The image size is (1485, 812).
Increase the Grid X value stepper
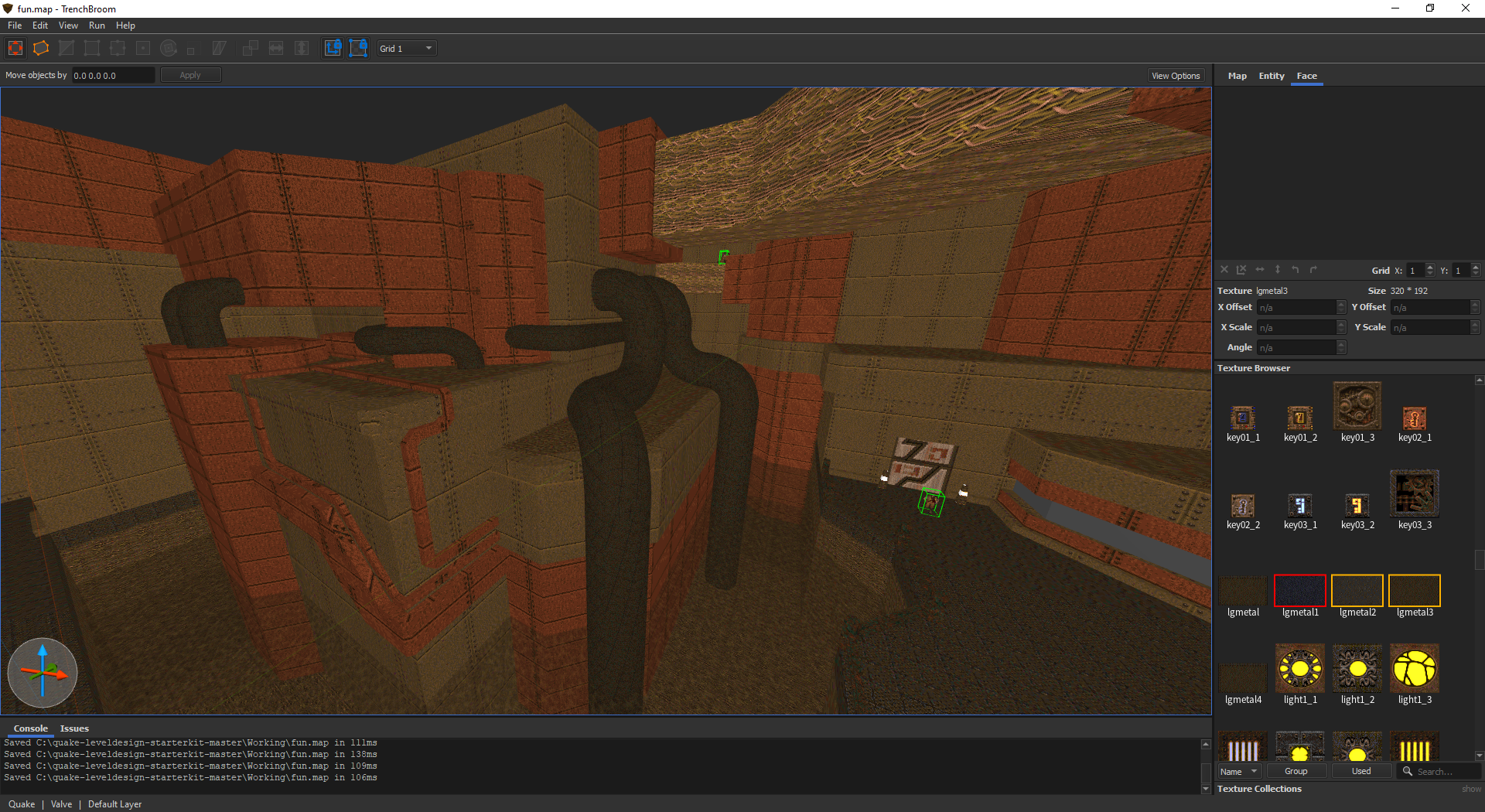(x=1430, y=267)
